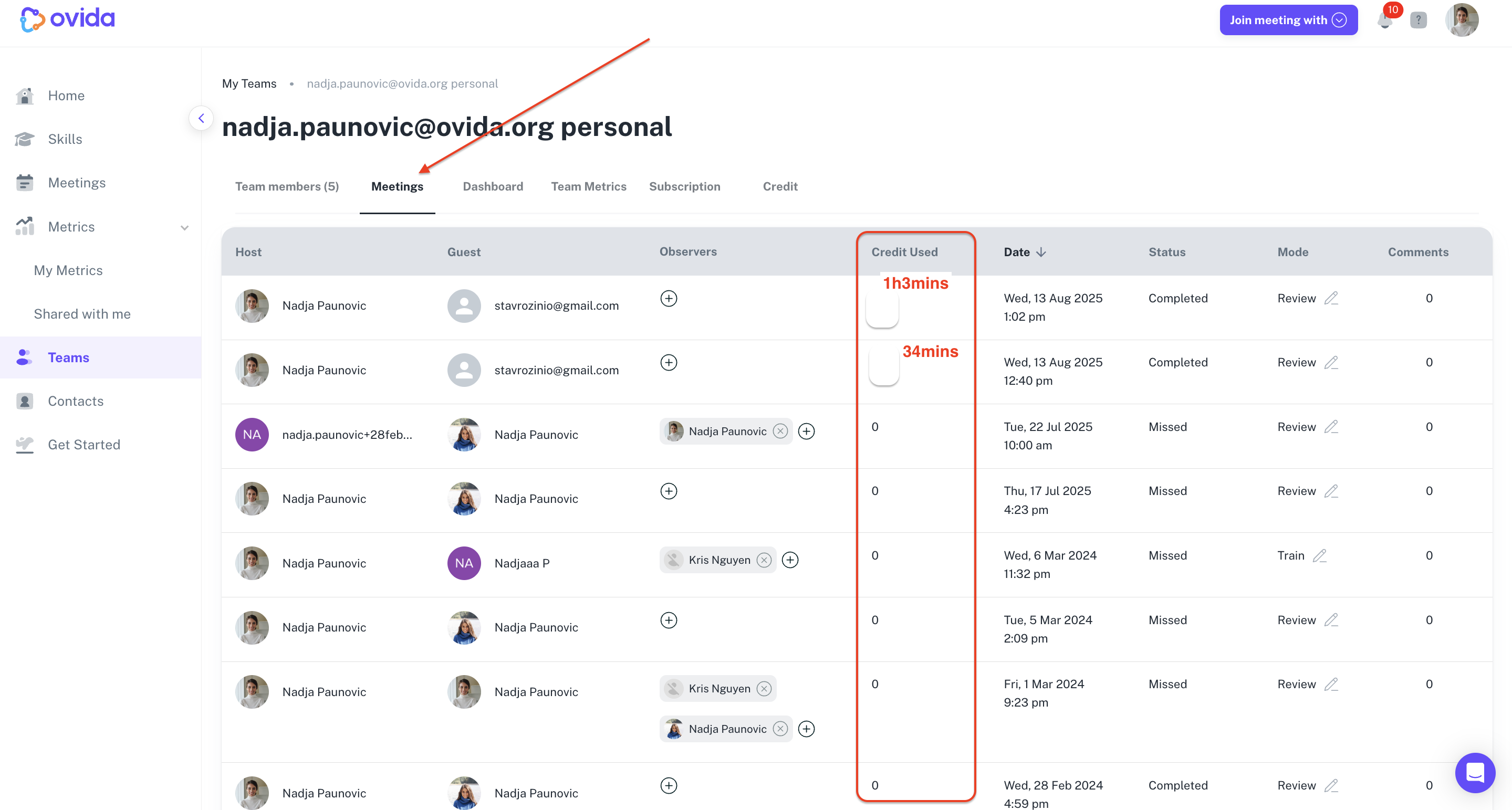Go to Home in the sidebar
Image resolution: width=1512 pixels, height=810 pixels.
(x=66, y=96)
